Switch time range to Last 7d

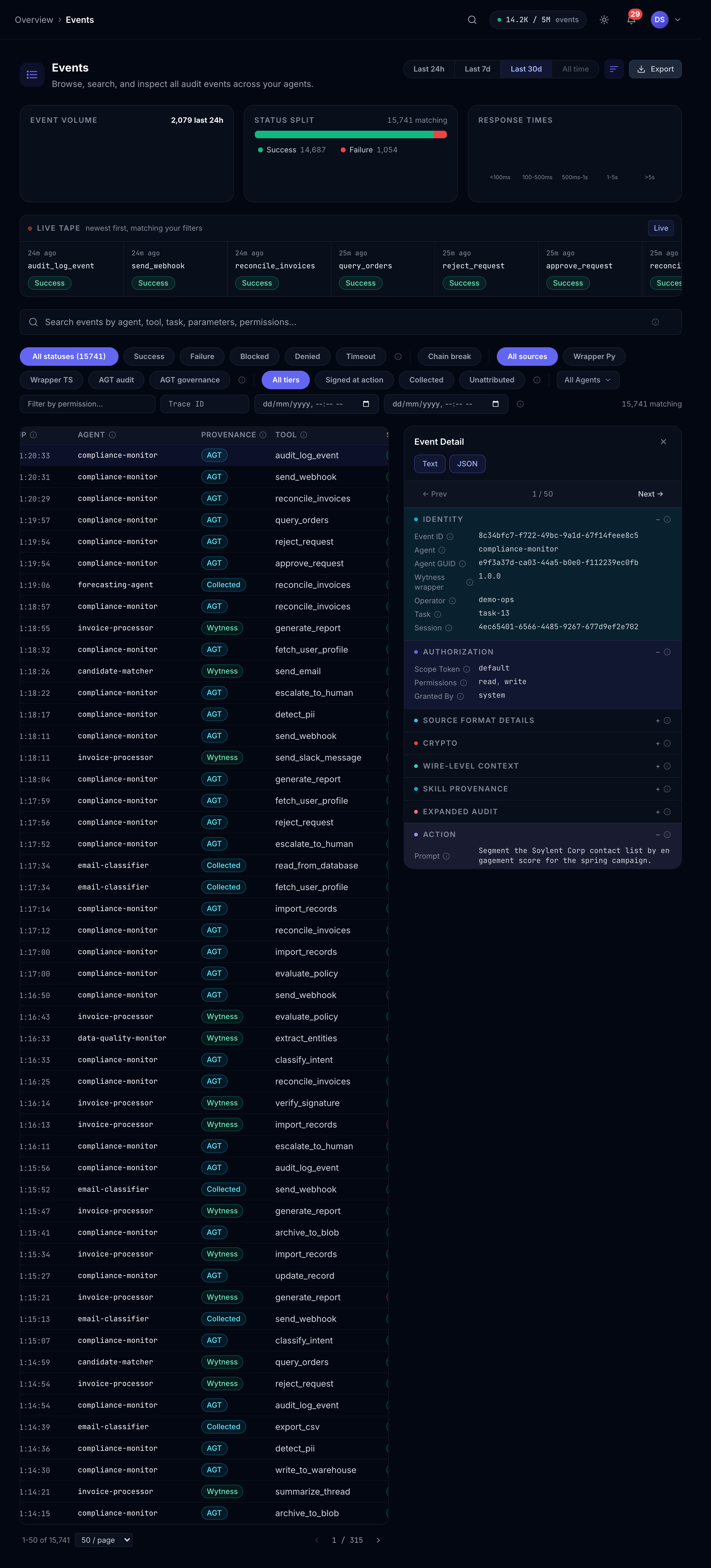pyautogui.click(x=477, y=69)
